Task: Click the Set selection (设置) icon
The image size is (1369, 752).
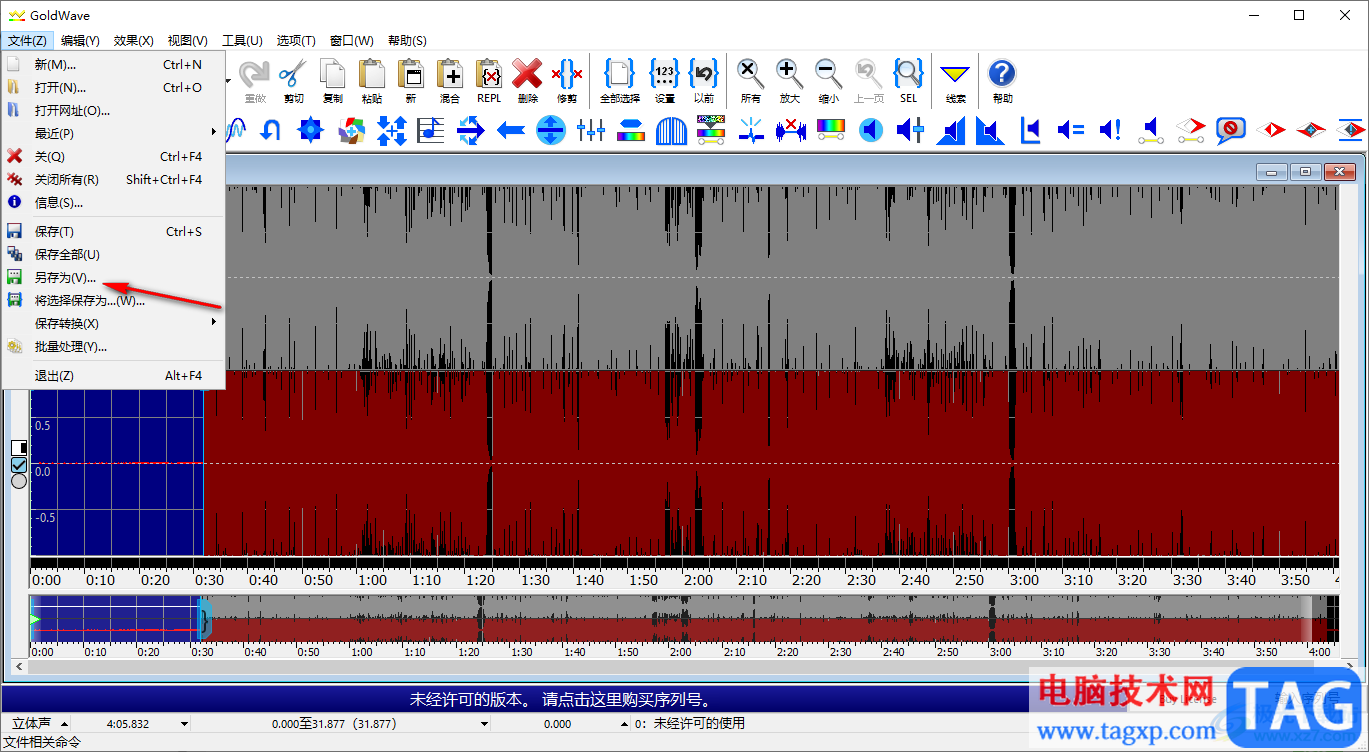Action: 664,80
